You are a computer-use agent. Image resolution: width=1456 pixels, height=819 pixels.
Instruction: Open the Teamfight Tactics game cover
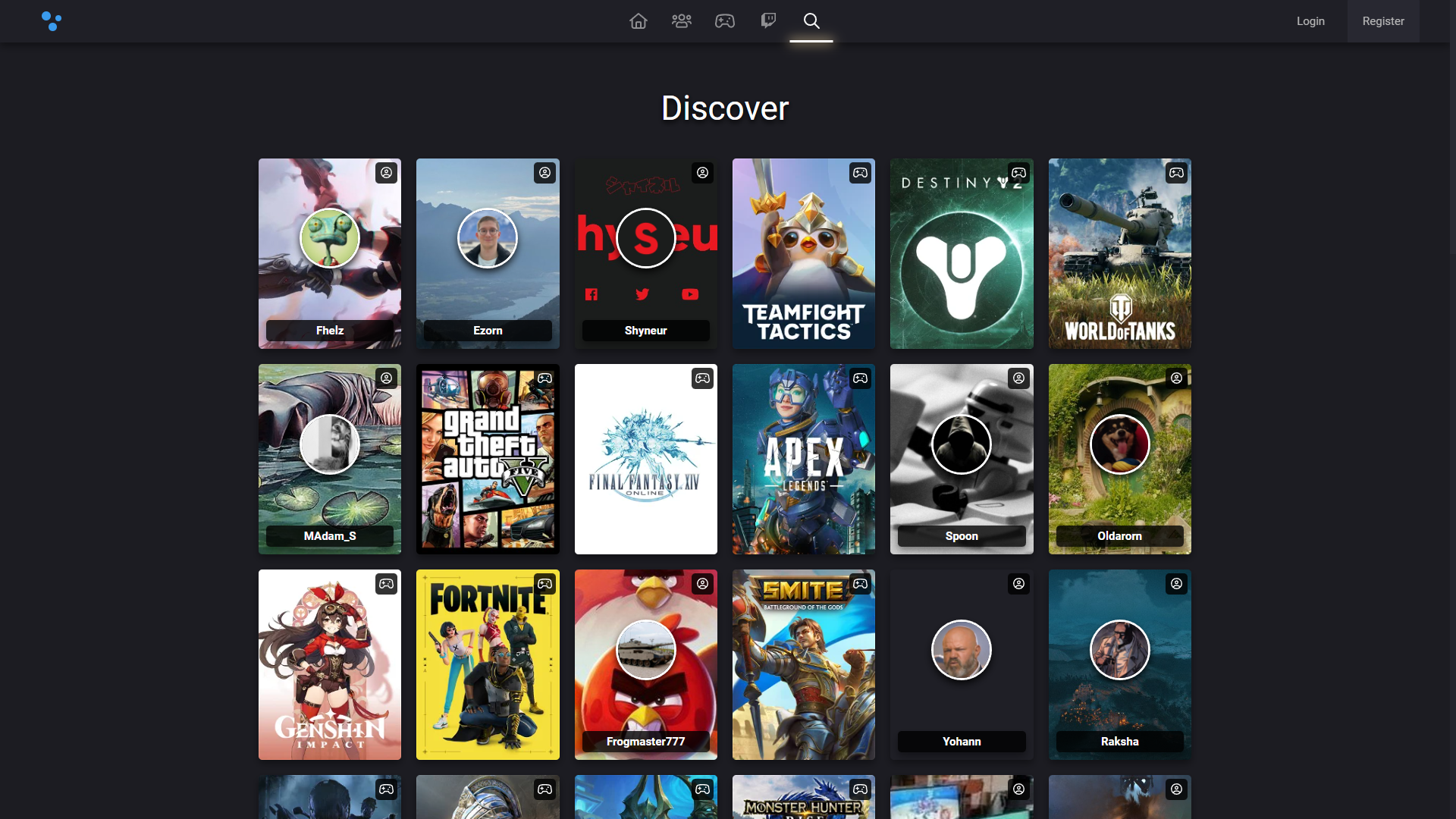[804, 253]
